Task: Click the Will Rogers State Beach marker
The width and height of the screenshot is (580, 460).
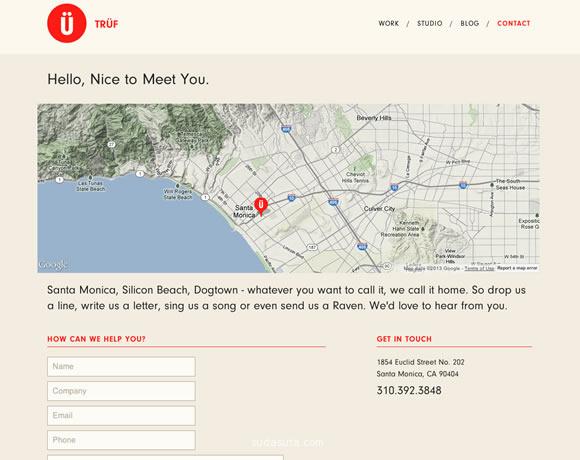Action: [x=178, y=186]
